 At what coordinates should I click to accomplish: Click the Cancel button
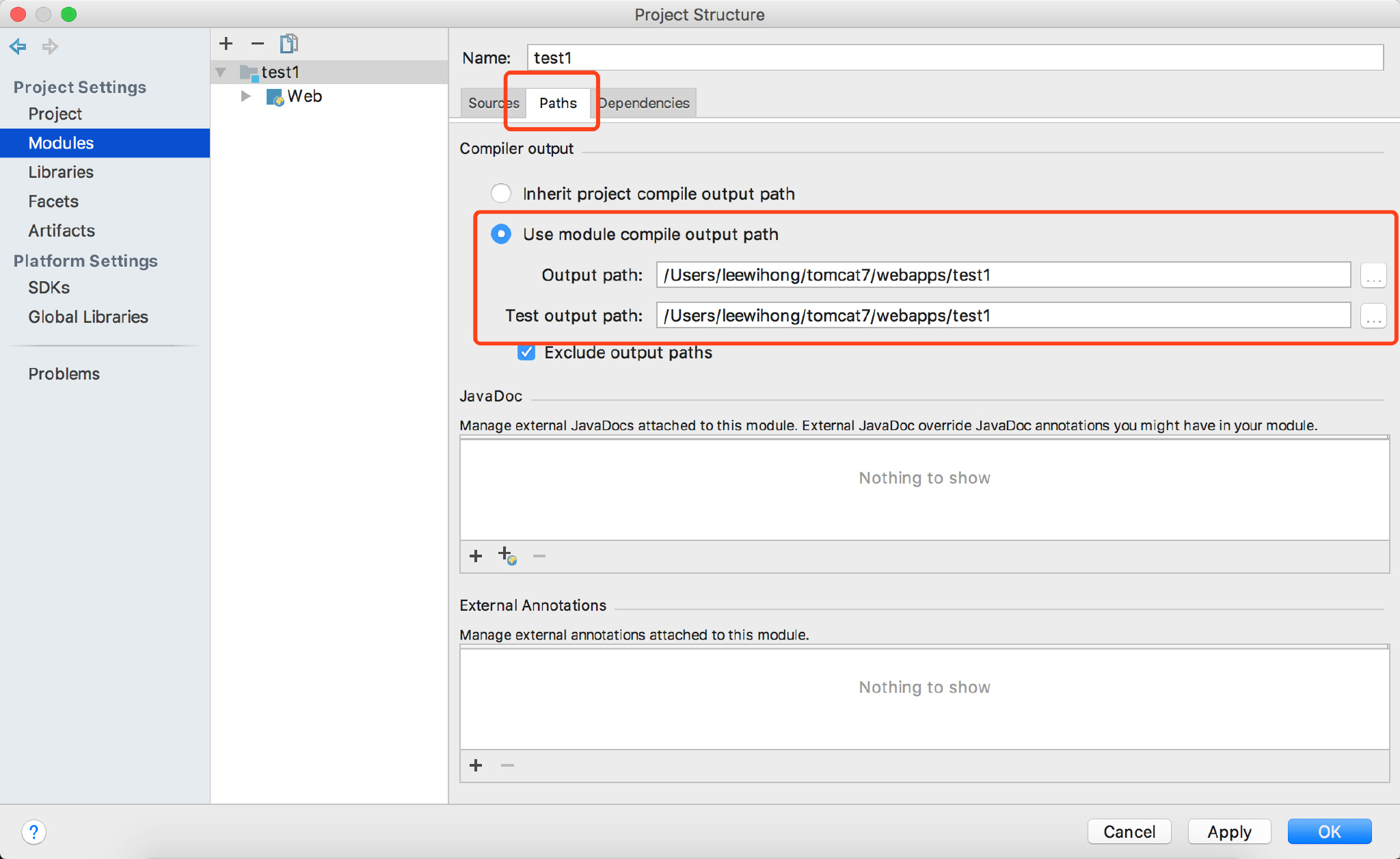pos(1129,832)
